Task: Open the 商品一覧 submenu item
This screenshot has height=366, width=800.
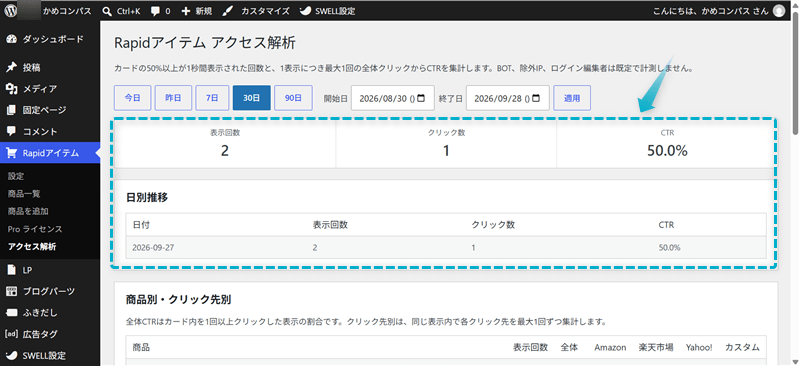Action: pyautogui.click(x=24, y=193)
